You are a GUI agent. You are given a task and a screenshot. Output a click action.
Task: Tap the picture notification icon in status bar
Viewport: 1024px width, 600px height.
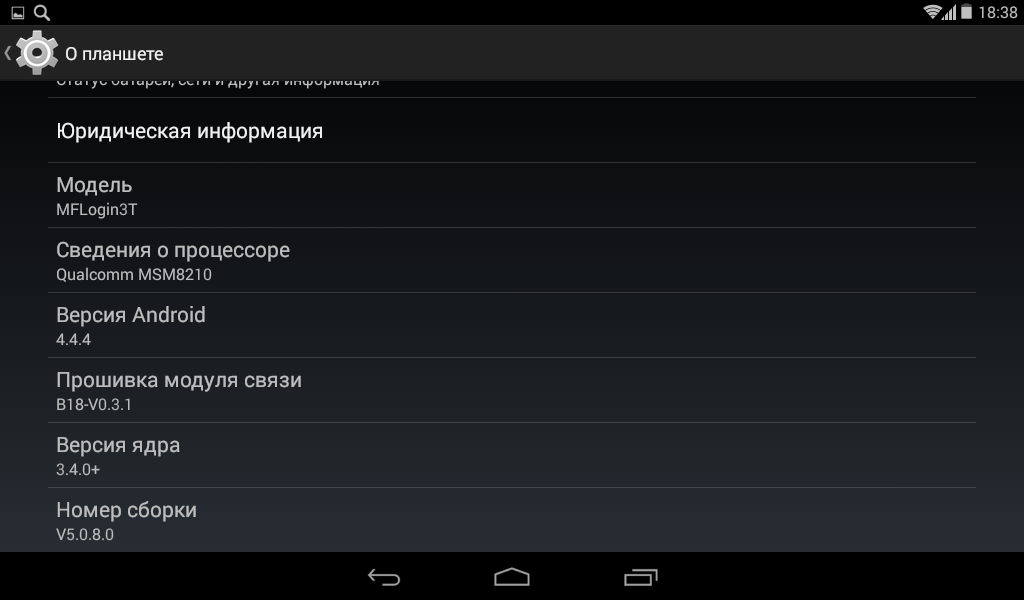click(18, 12)
